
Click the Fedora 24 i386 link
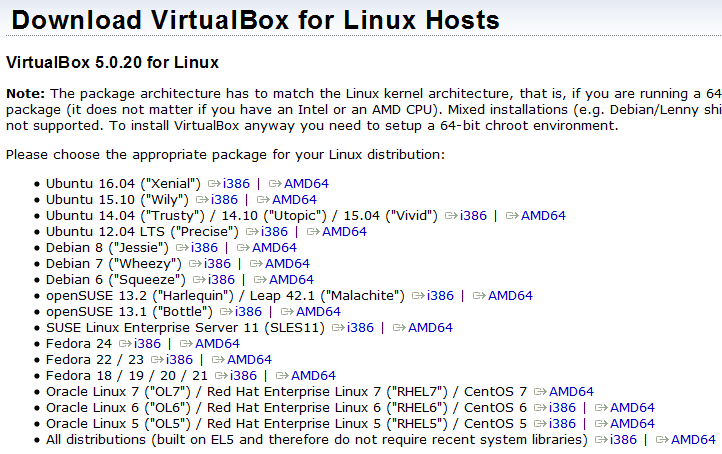pyautogui.click(x=147, y=343)
